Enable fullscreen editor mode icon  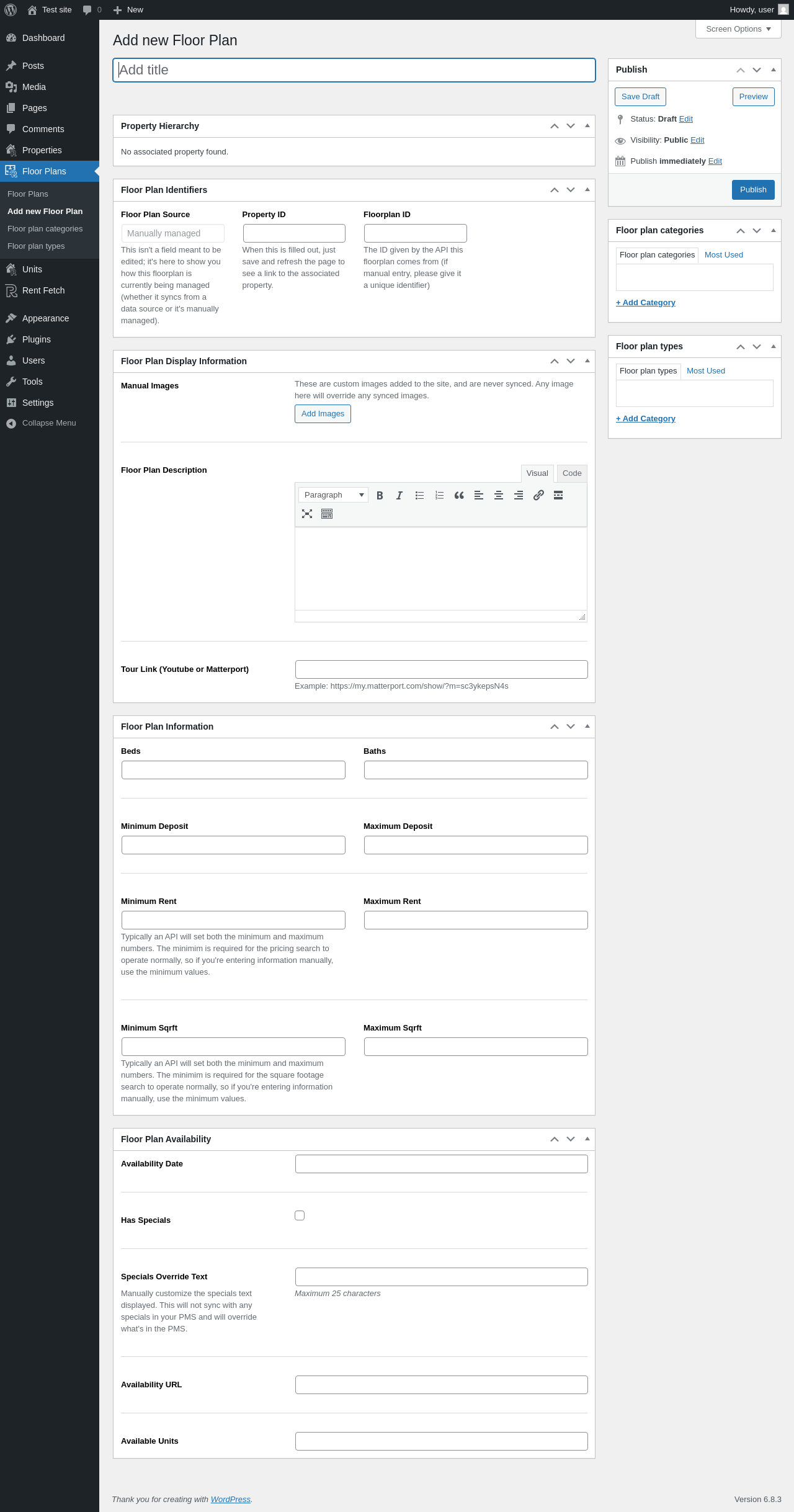click(x=307, y=514)
